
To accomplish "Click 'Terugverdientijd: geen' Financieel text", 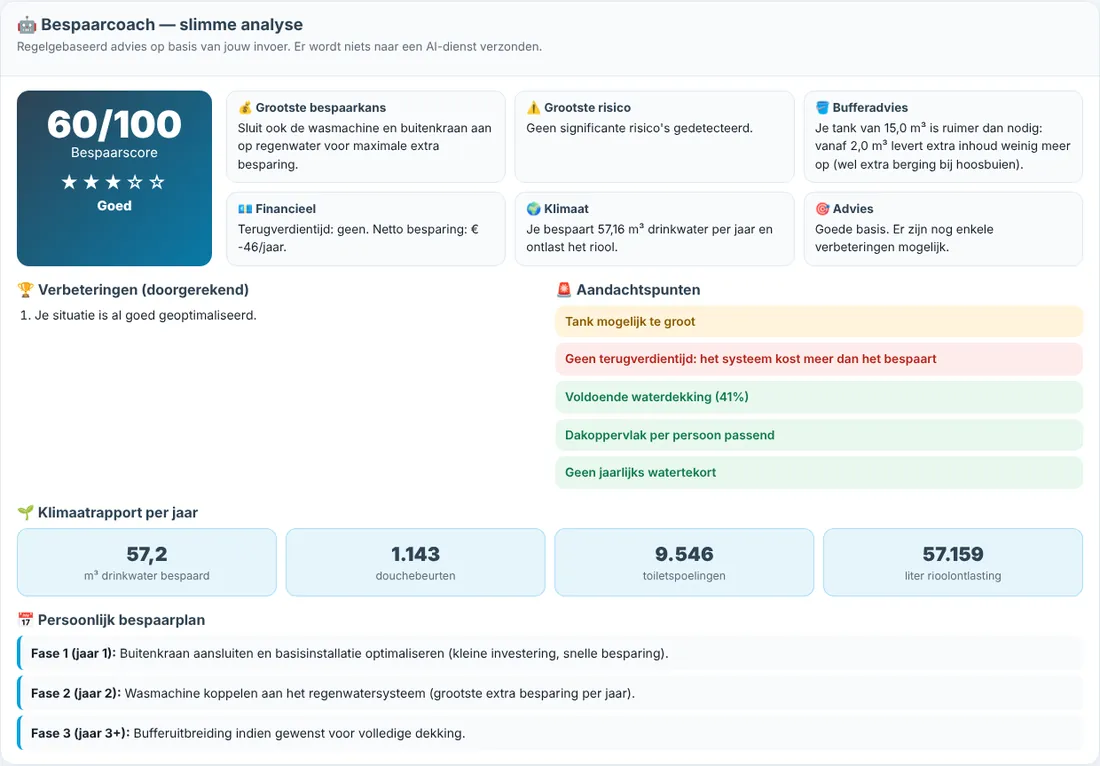I will point(358,238).
